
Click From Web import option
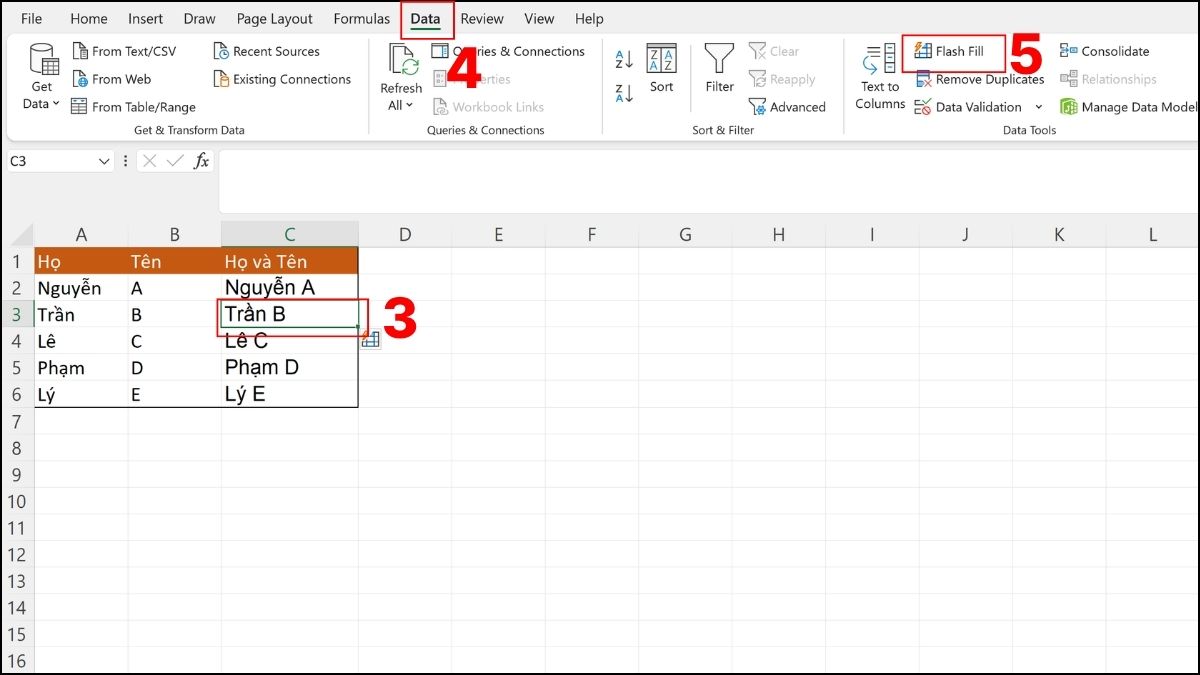click(112, 79)
